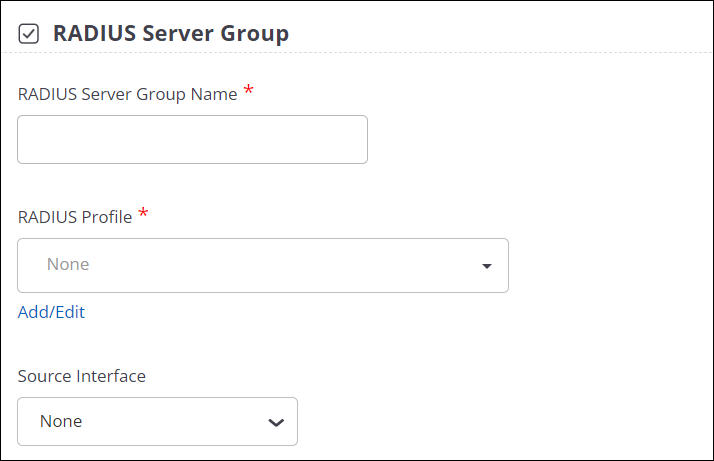This screenshot has height=461, width=714.
Task: Open the Add/Edit link under RADIUS Profile
Action: [51, 312]
